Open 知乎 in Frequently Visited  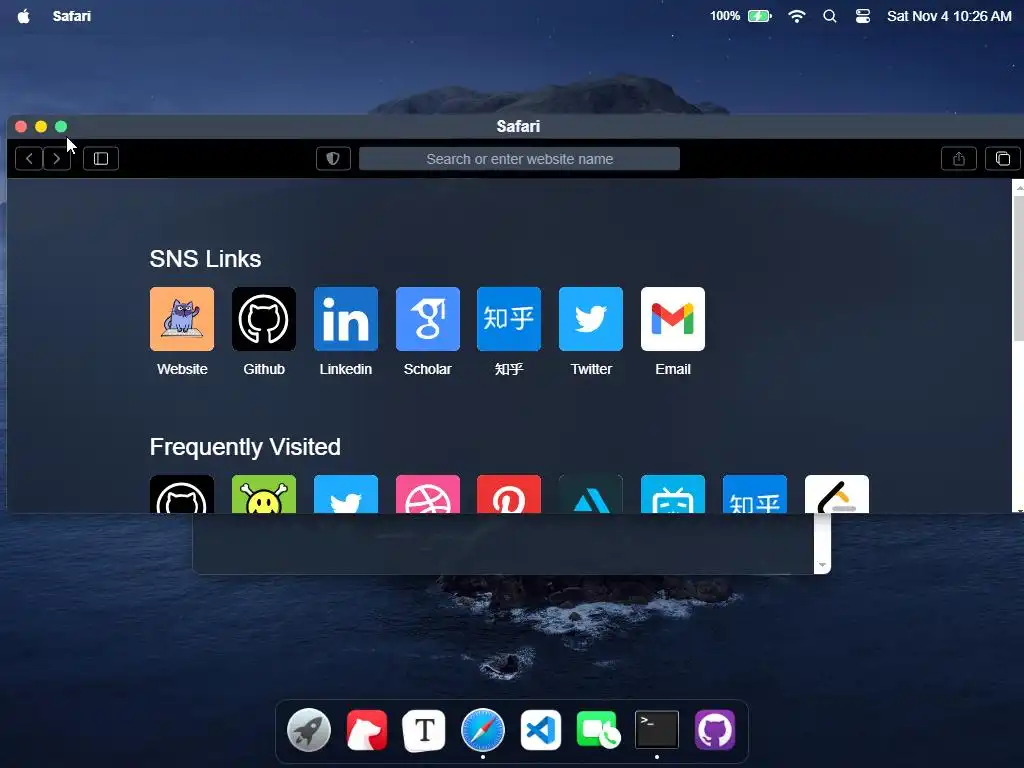point(755,494)
